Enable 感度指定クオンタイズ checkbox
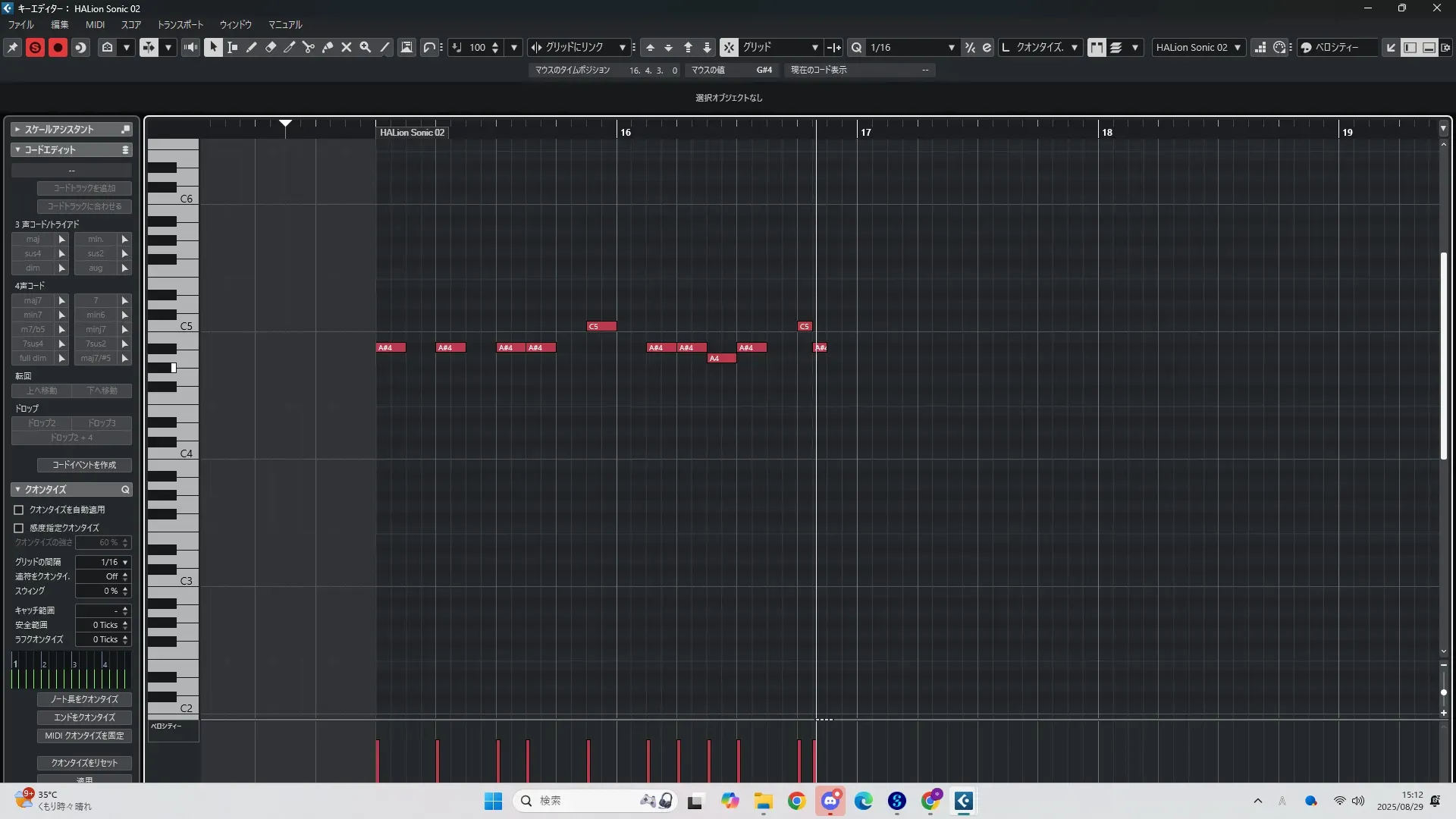 (x=19, y=528)
